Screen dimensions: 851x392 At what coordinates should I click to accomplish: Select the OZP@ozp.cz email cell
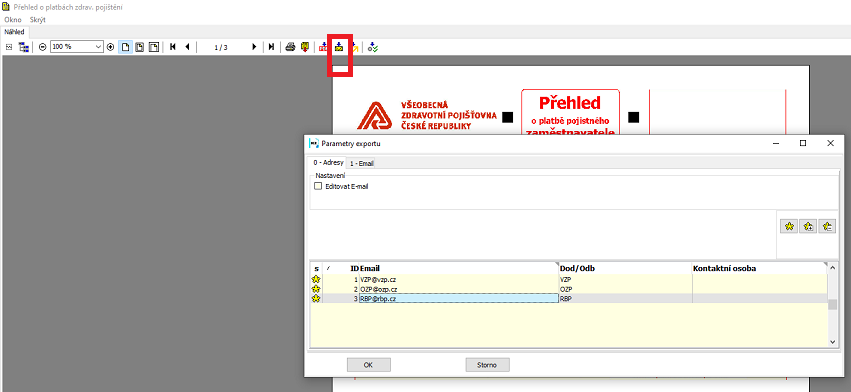coord(459,289)
